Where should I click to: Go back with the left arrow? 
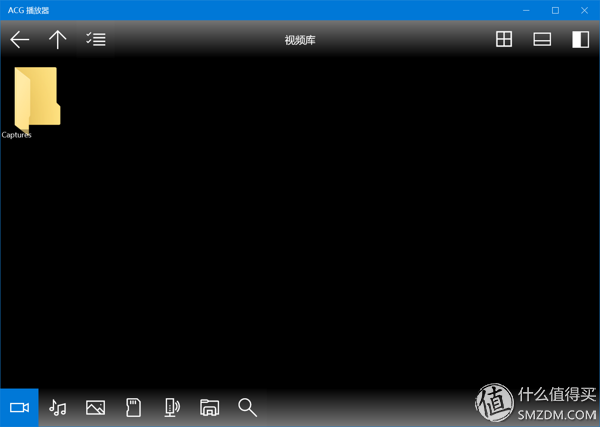pyautogui.click(x=20, y=40)
